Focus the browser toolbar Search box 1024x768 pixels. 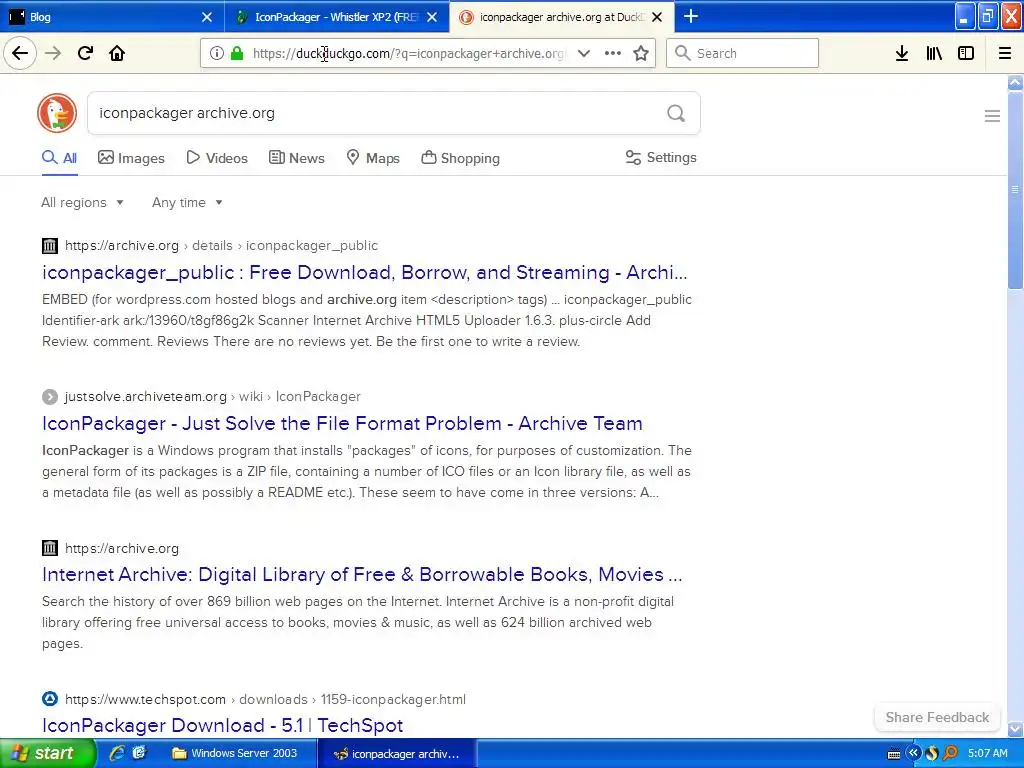742,53
